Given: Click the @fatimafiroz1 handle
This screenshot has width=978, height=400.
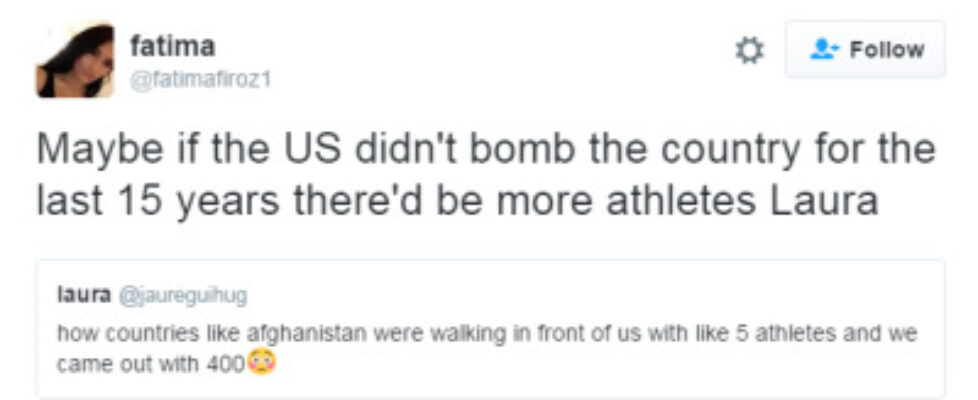Looking at the screenshot, I should tap(200, 81).
